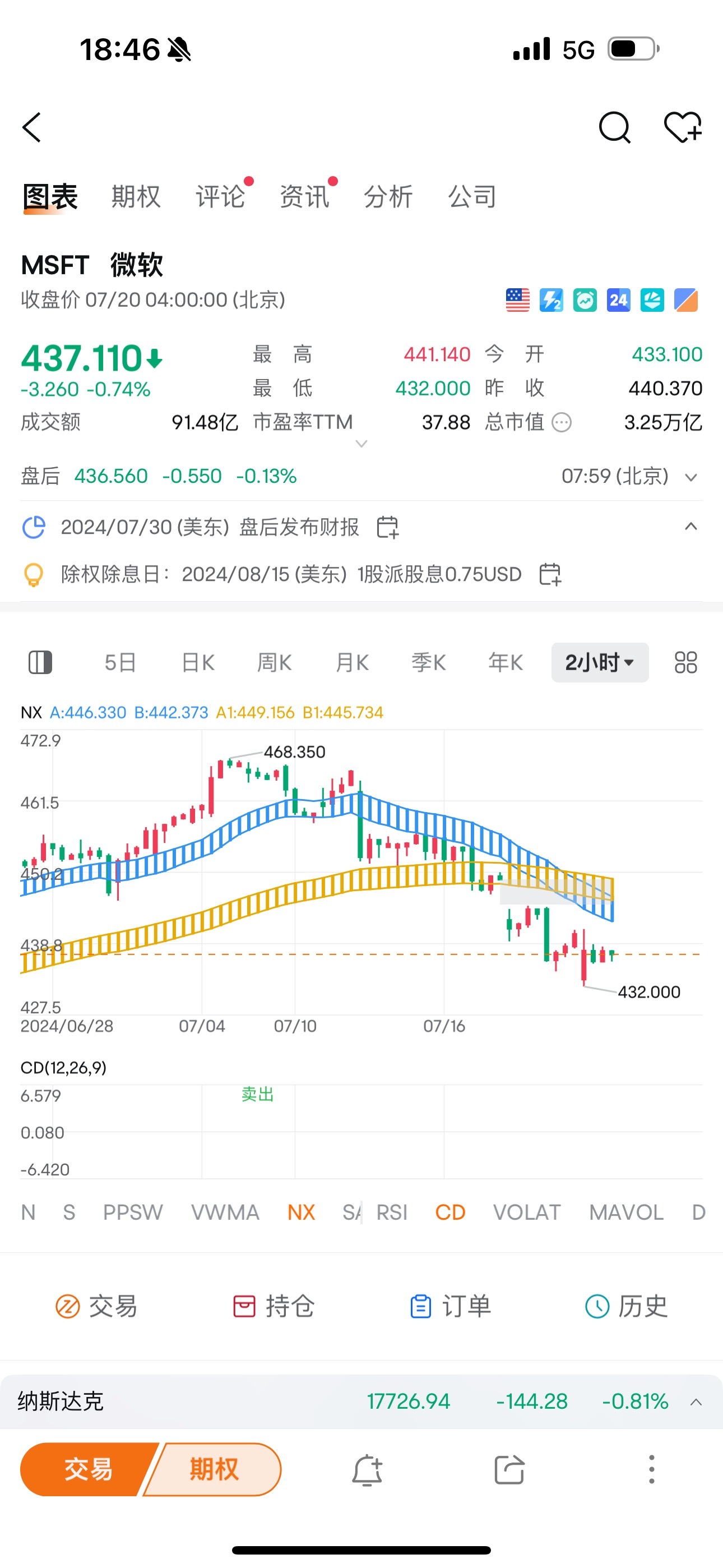Toggle the S indicator
This screenshot has width=723, height=1568.
pos(69,1212)
